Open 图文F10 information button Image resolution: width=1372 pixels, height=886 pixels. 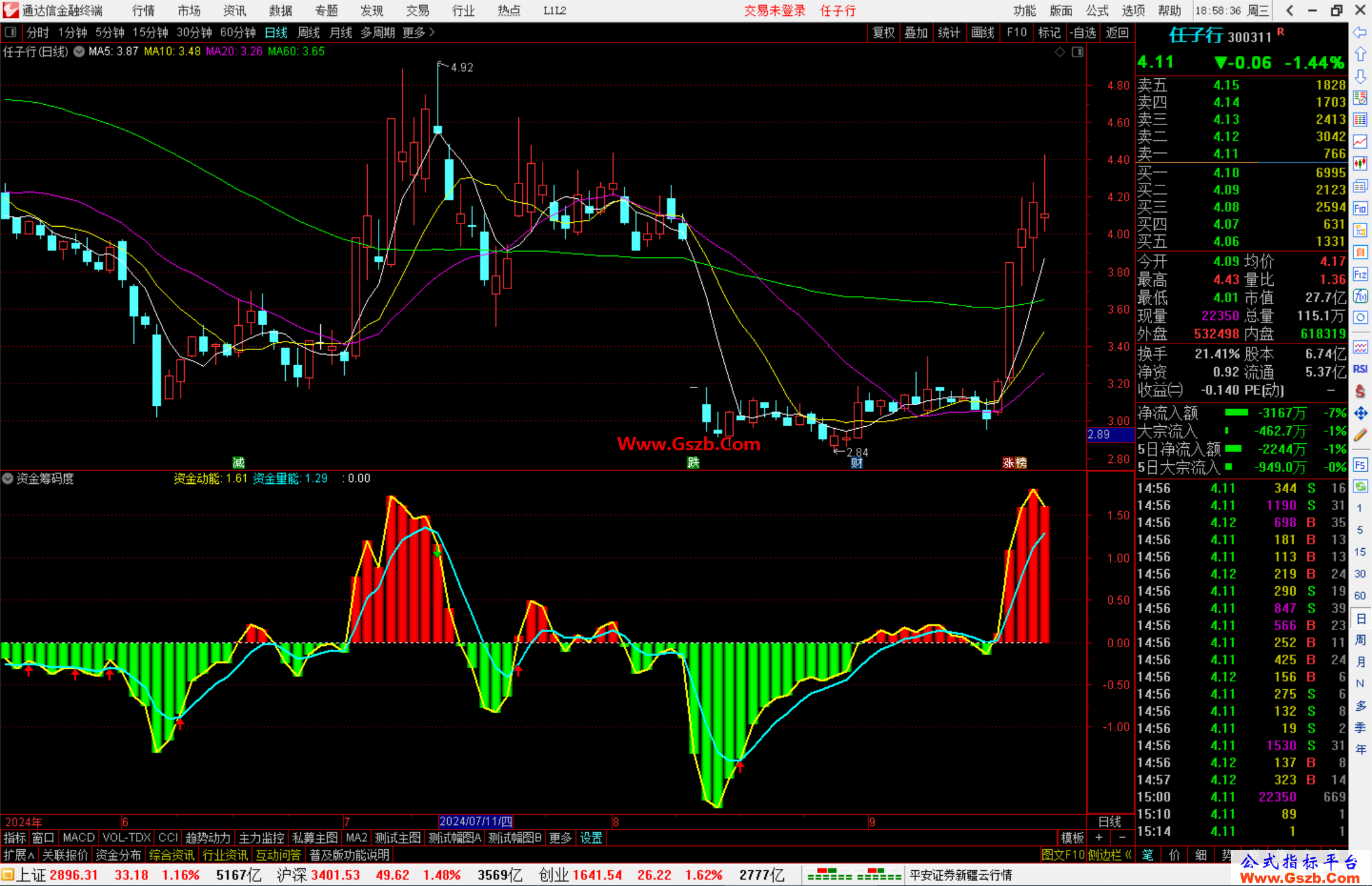tap(1063, 855)
